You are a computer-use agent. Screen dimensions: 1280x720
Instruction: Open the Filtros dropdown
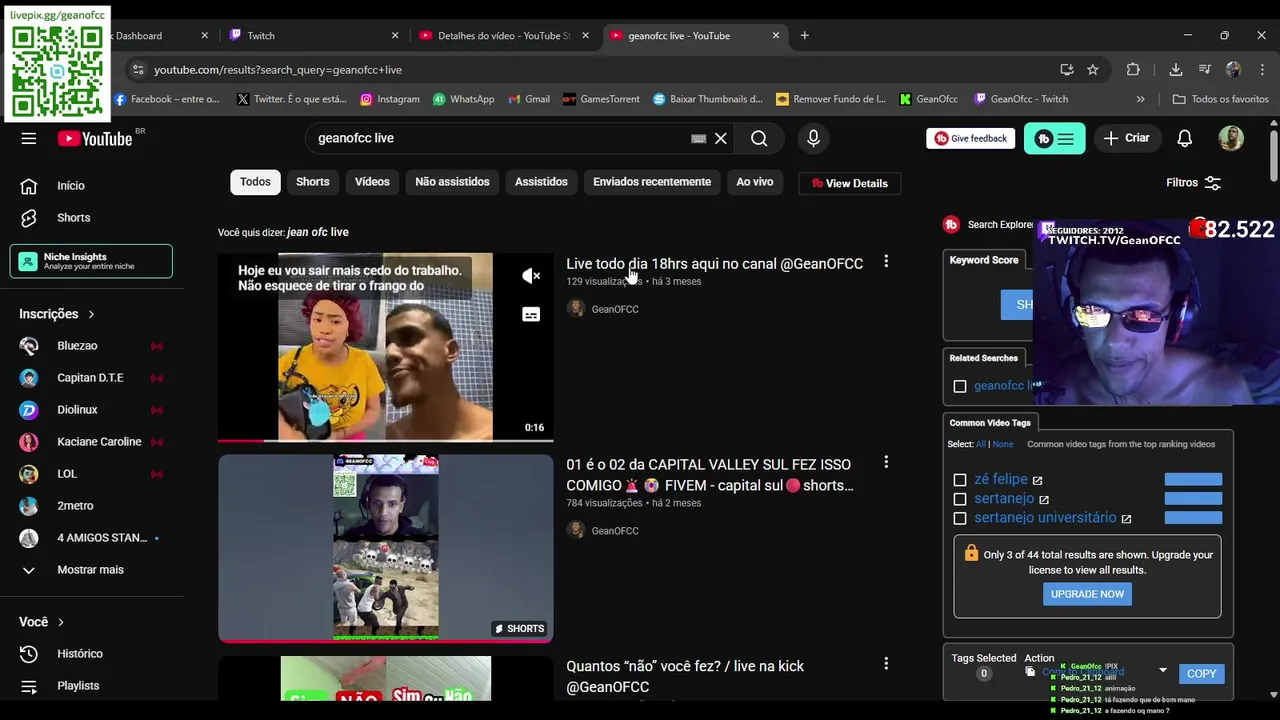(1193, 183)
